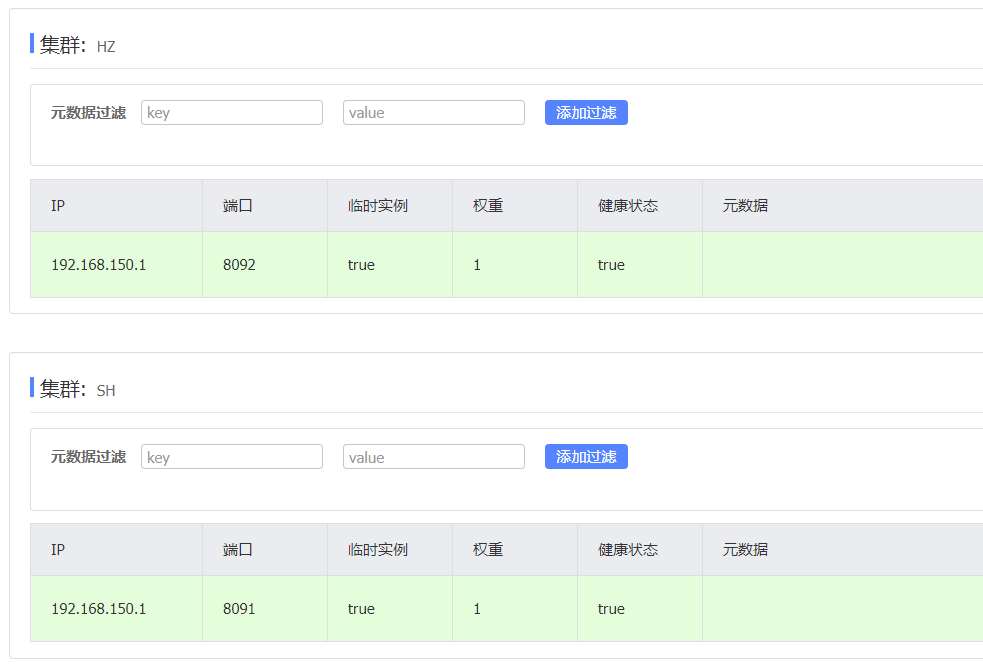Click the 健康状态 column header in HZ table

[x=628, y=206]
